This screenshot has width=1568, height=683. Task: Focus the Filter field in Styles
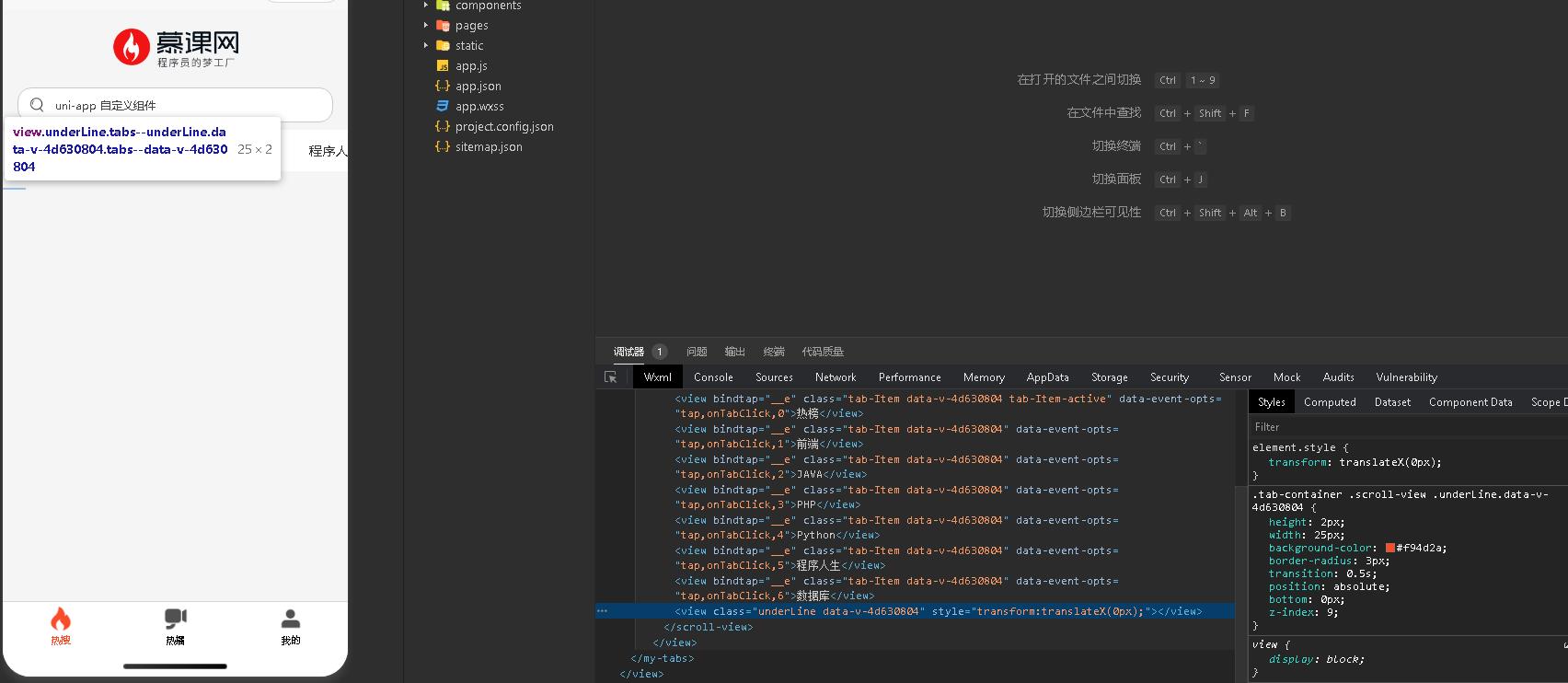point(1408,427)
